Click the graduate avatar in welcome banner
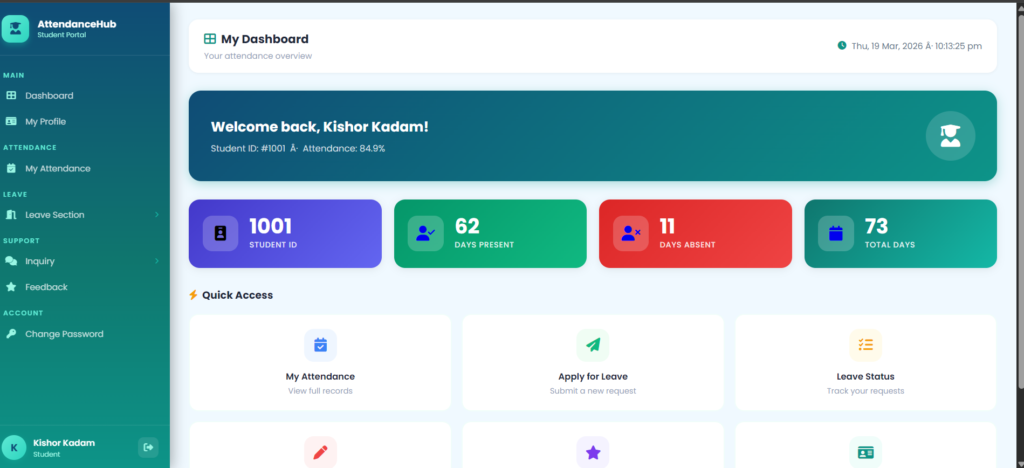The height and width of the screenshot is (468, 1024). [x=950, y=136]
